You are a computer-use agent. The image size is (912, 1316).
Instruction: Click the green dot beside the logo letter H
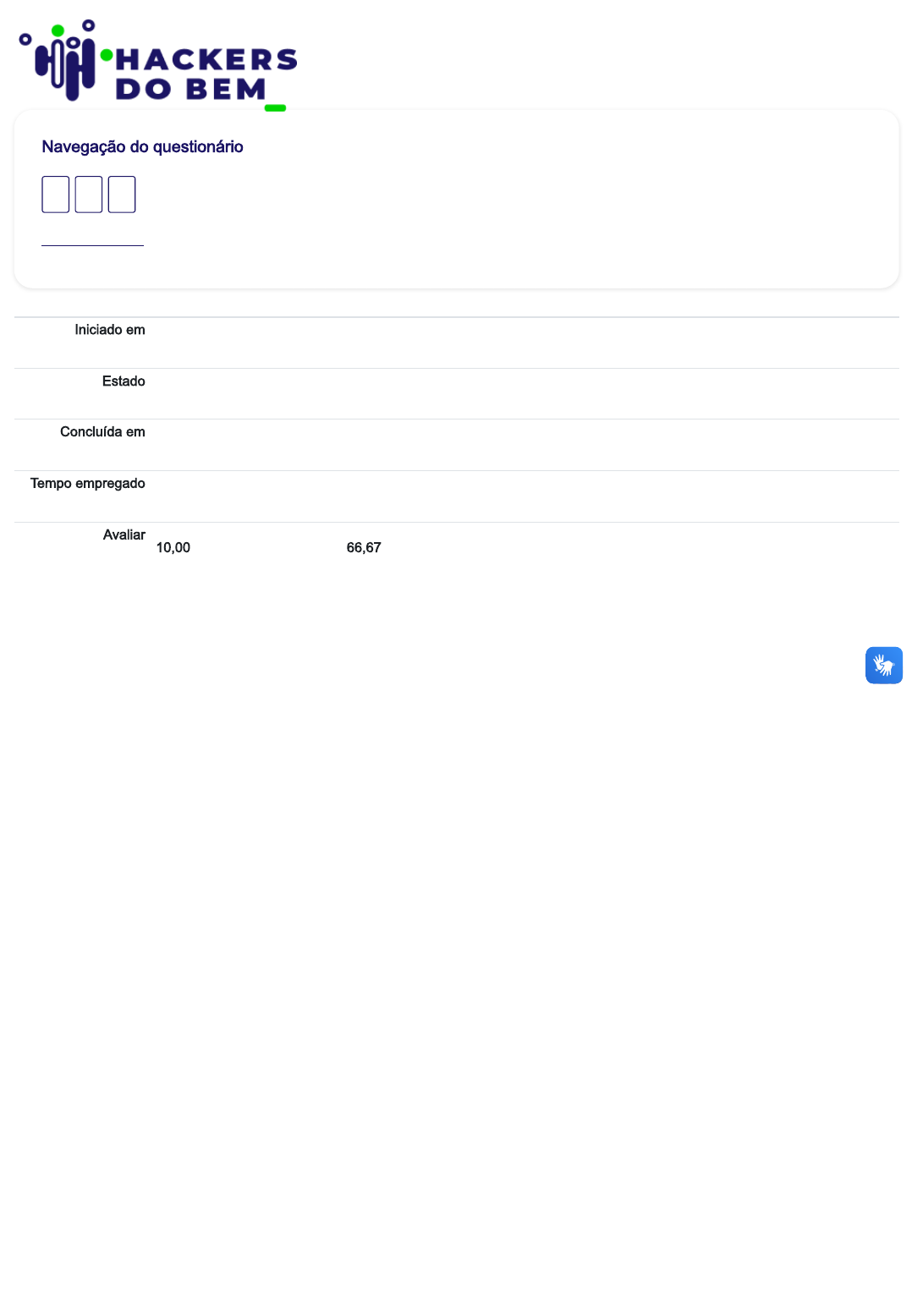tap(107, 55)
